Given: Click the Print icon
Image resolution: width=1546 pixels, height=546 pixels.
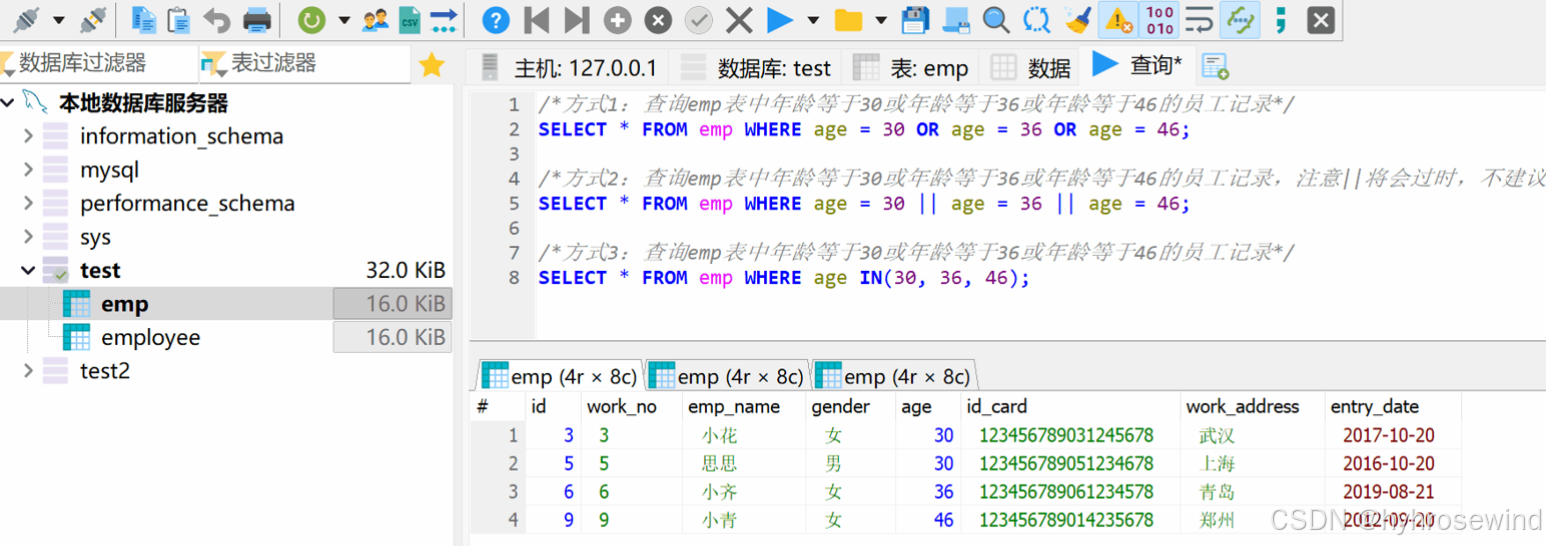Looking at the screenshot, I should pos(257,19).
